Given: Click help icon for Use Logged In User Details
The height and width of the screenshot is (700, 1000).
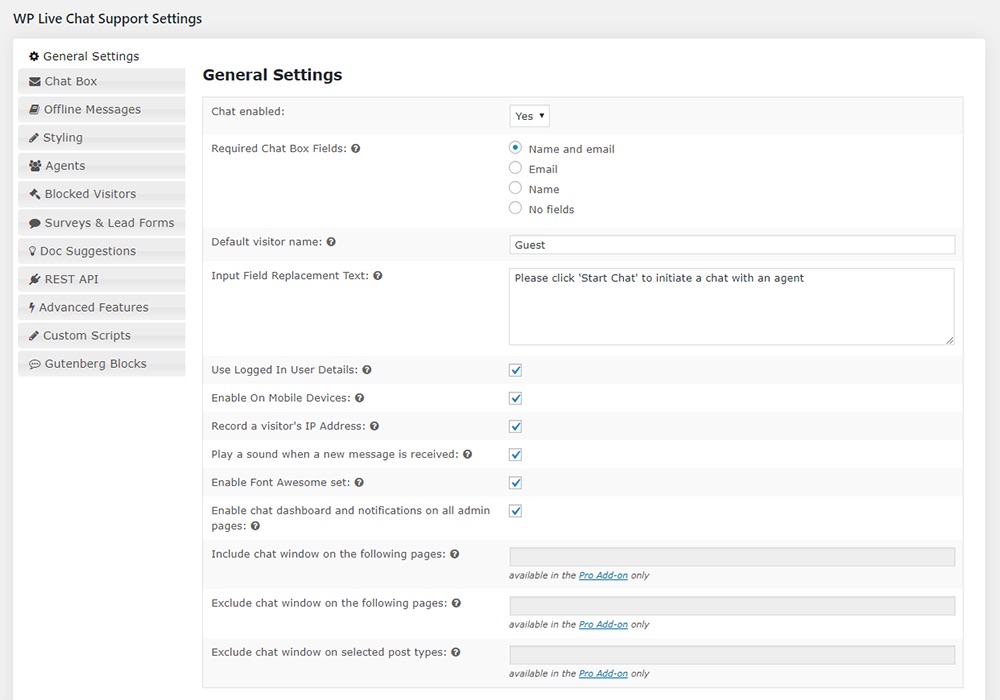Looking at the screenshot, I should pos(367,370).
